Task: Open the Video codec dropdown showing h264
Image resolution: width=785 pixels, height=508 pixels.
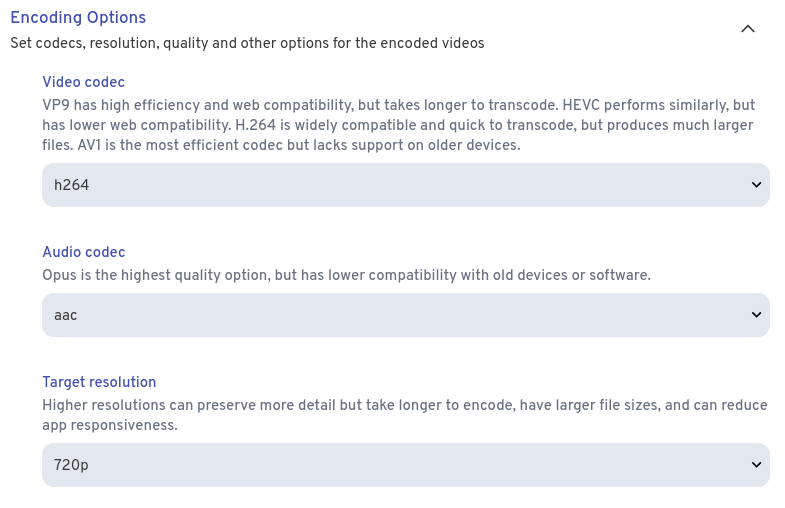Action: pyautogui.click(x=405, y=185)
